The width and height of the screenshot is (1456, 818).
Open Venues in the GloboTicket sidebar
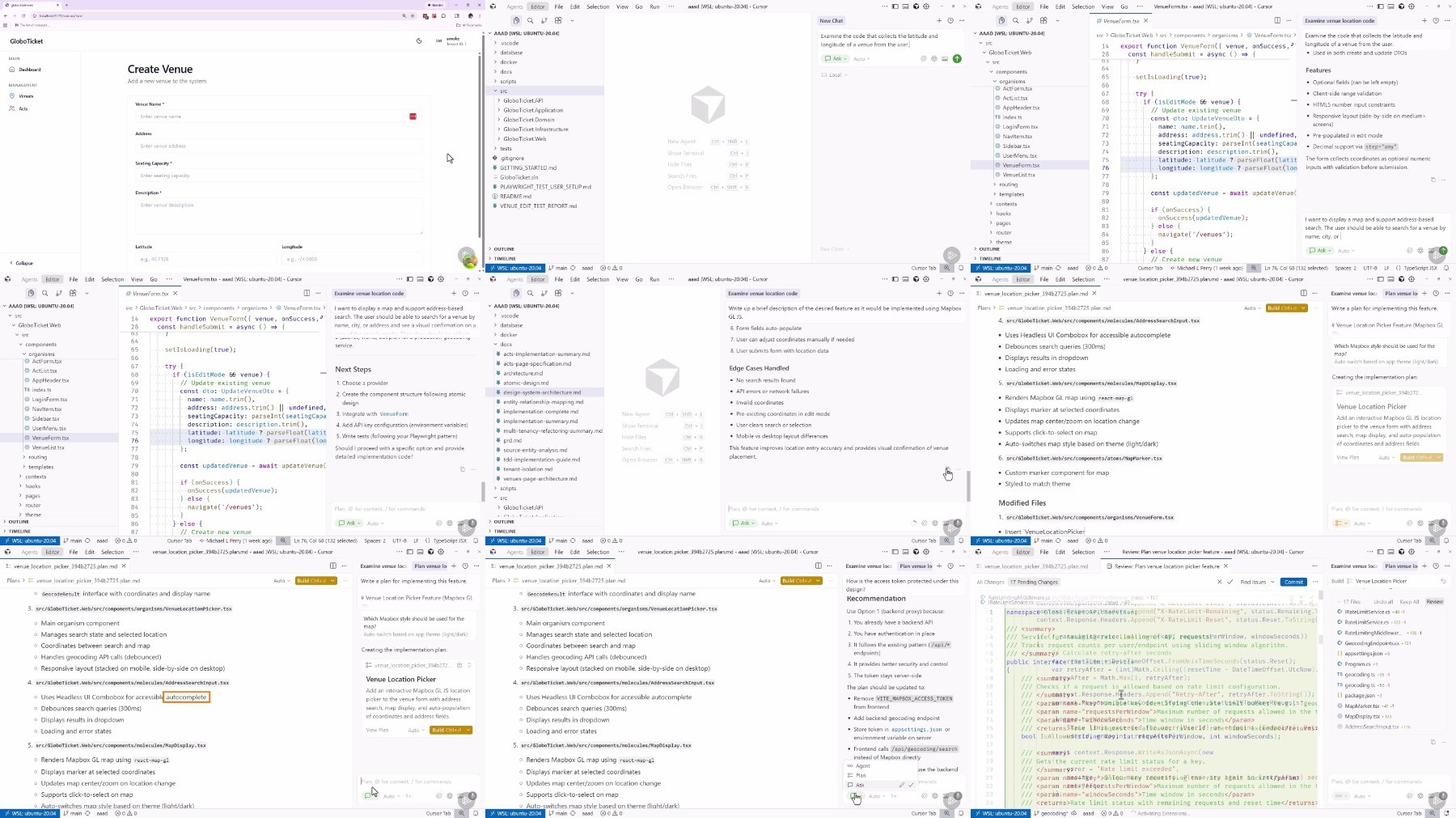pos(26,96)
